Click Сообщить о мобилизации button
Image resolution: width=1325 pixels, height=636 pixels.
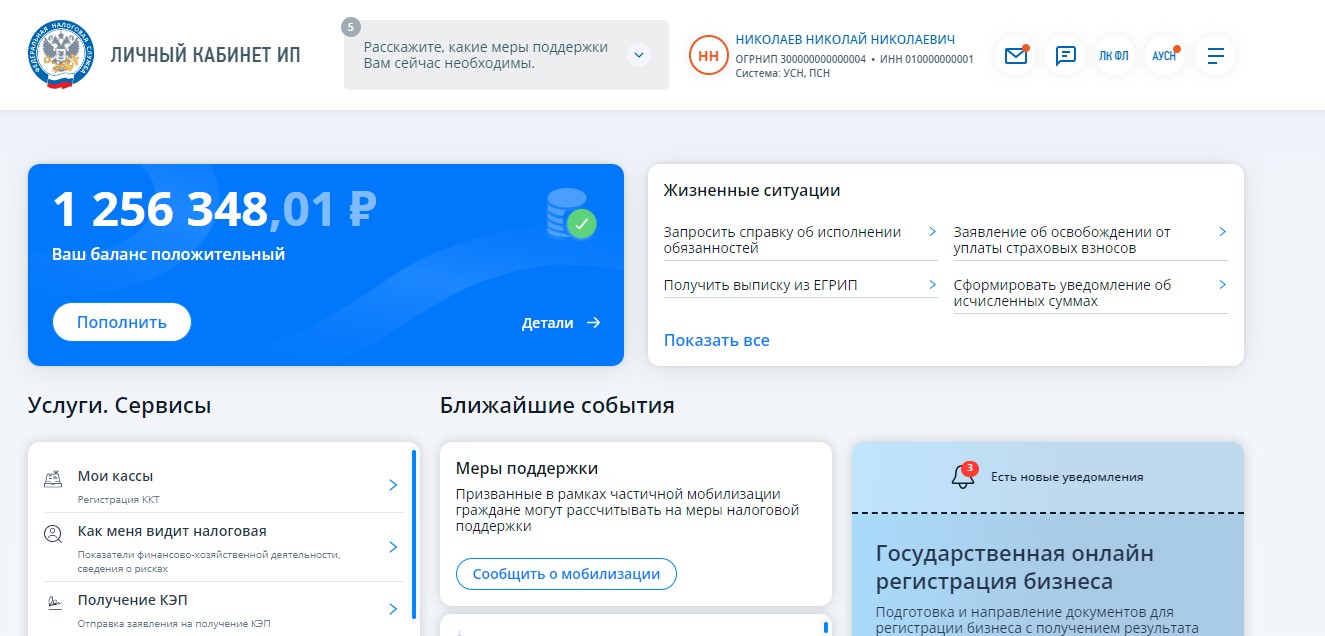(x=566, y=573)
